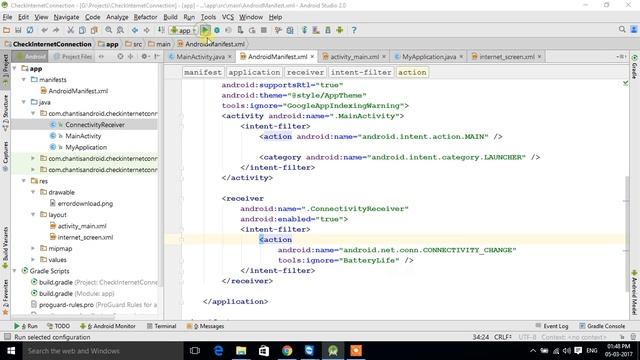The height and width of the screenshot is (360, 640).
Task: Click the Stop square icon in the toolbar
Action: click(x=264, y=30)
